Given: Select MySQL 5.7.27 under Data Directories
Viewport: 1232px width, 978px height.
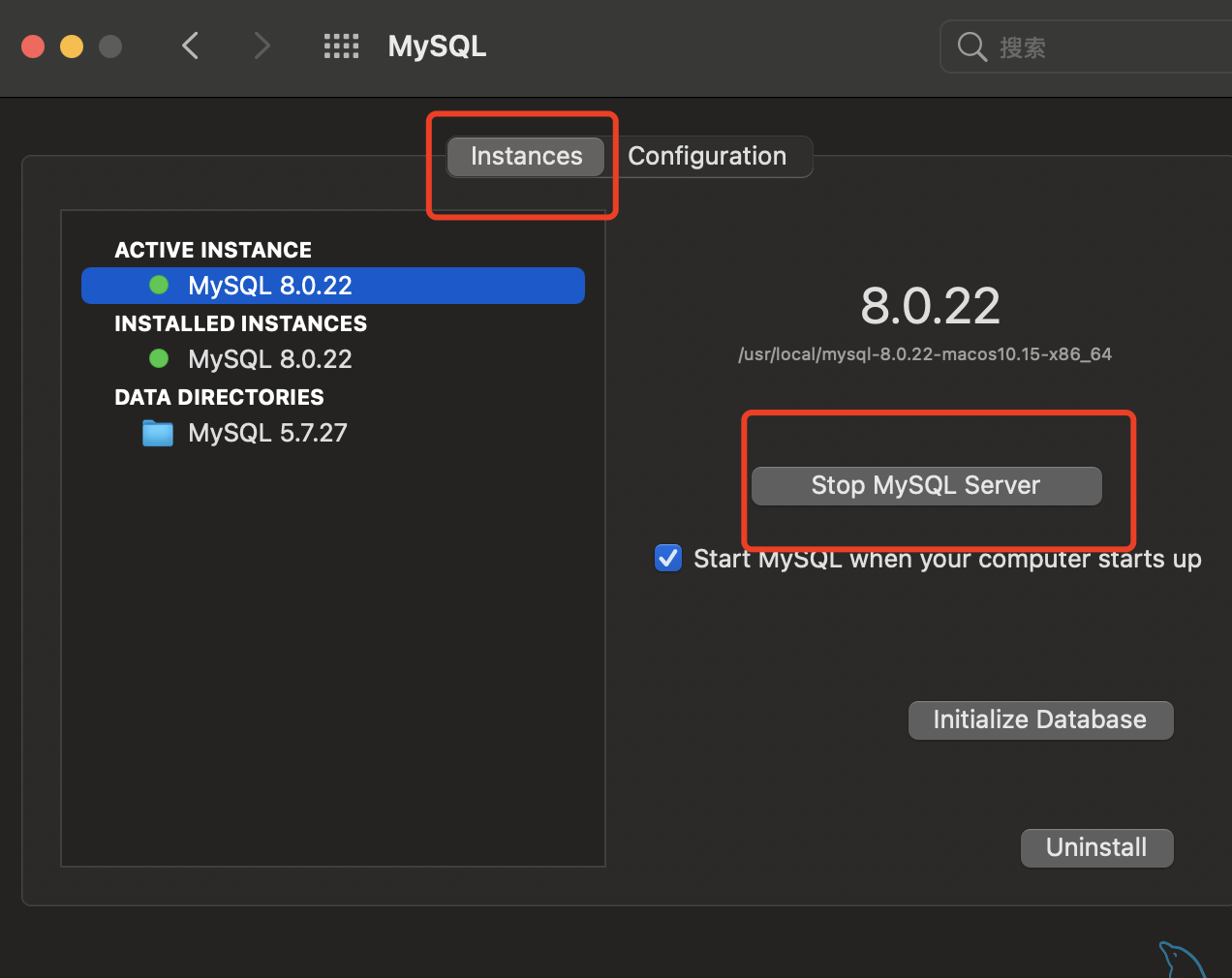Looking at the screenshot, I should coord(267,432).
